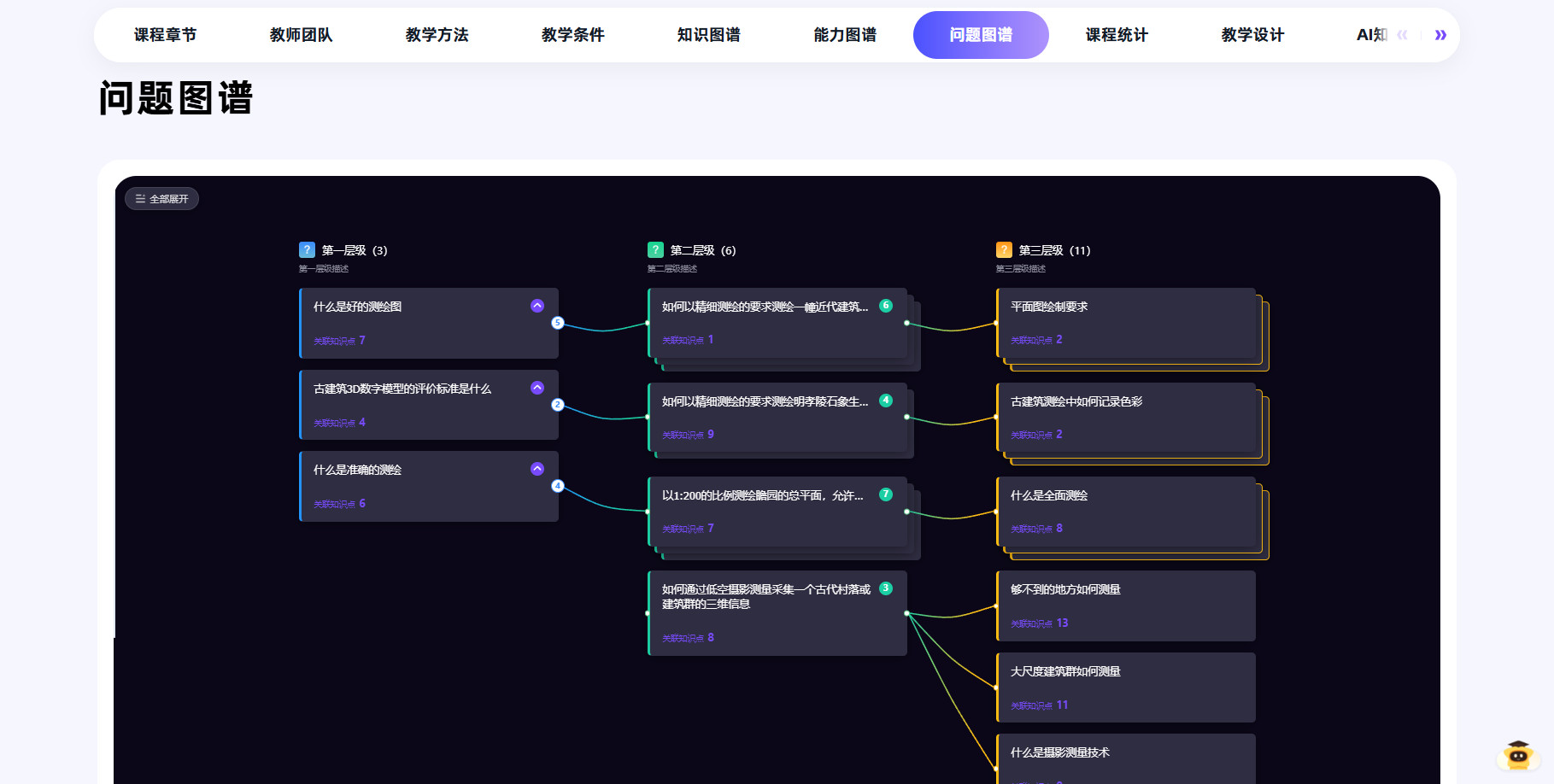The width and height of the screenshot is (1554, 784).
Task: Click the green badge 6 on the 近代建筑 card
Action: tap(886, 306)
